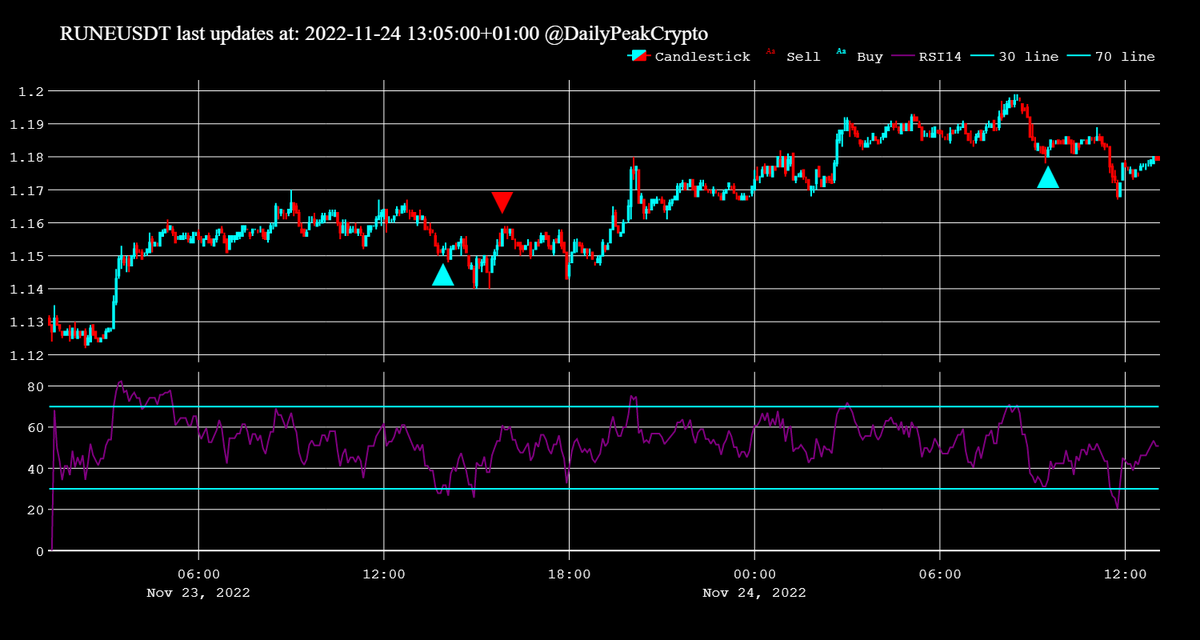Toggle the 70 line legend entry
Image resolution: width=1200 pixels, height=640 pixels.
point(1111,57)
